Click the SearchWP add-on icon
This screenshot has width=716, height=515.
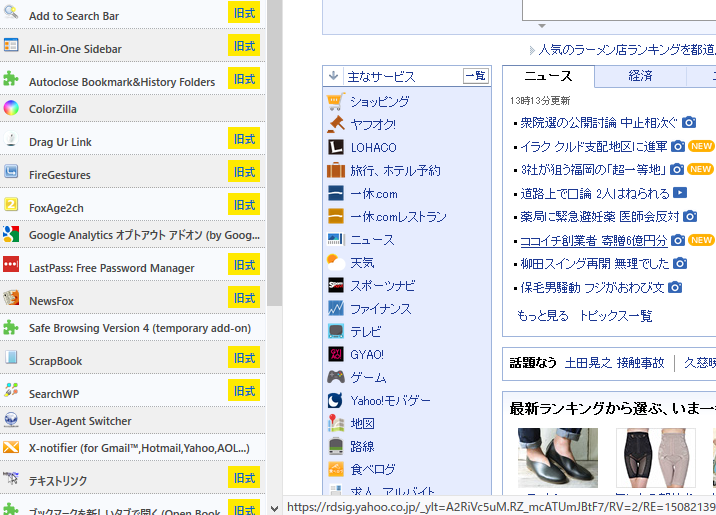[11, 390]
